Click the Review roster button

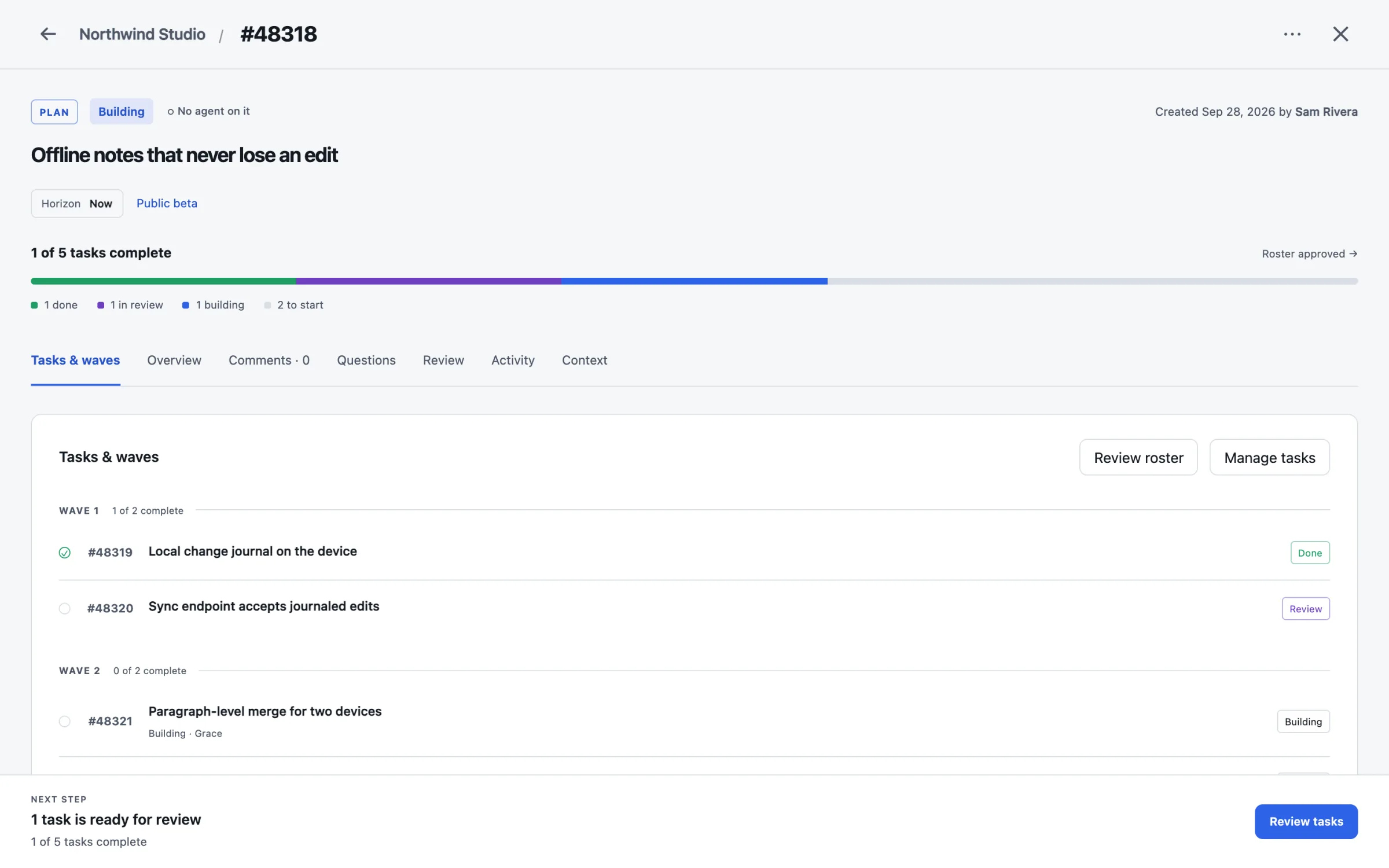click(x=1138, y=457)
